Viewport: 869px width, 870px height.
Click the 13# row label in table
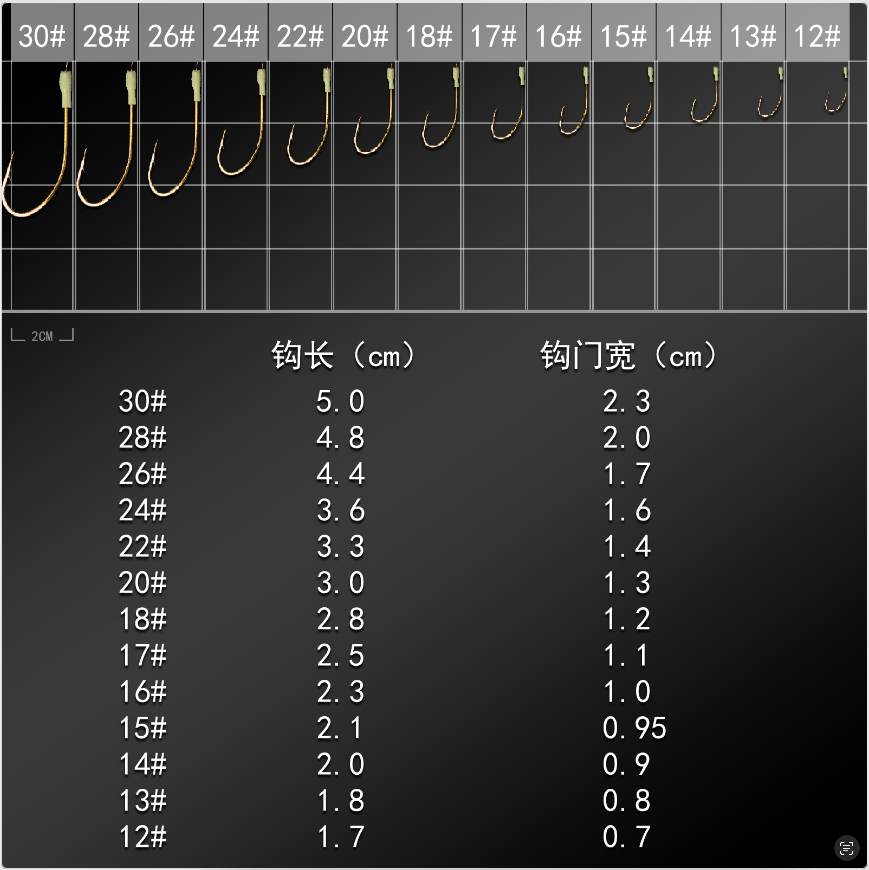pyautogui.click(x=143, y=801)
